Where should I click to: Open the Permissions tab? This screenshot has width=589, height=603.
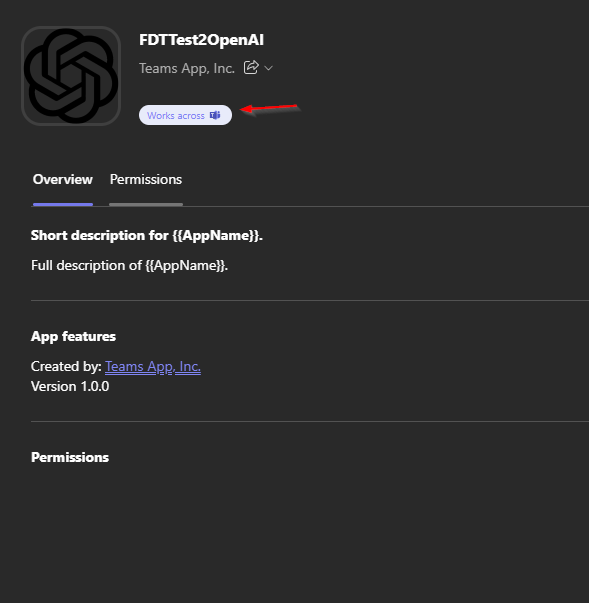pyautogui.click(x=146, y=180)
